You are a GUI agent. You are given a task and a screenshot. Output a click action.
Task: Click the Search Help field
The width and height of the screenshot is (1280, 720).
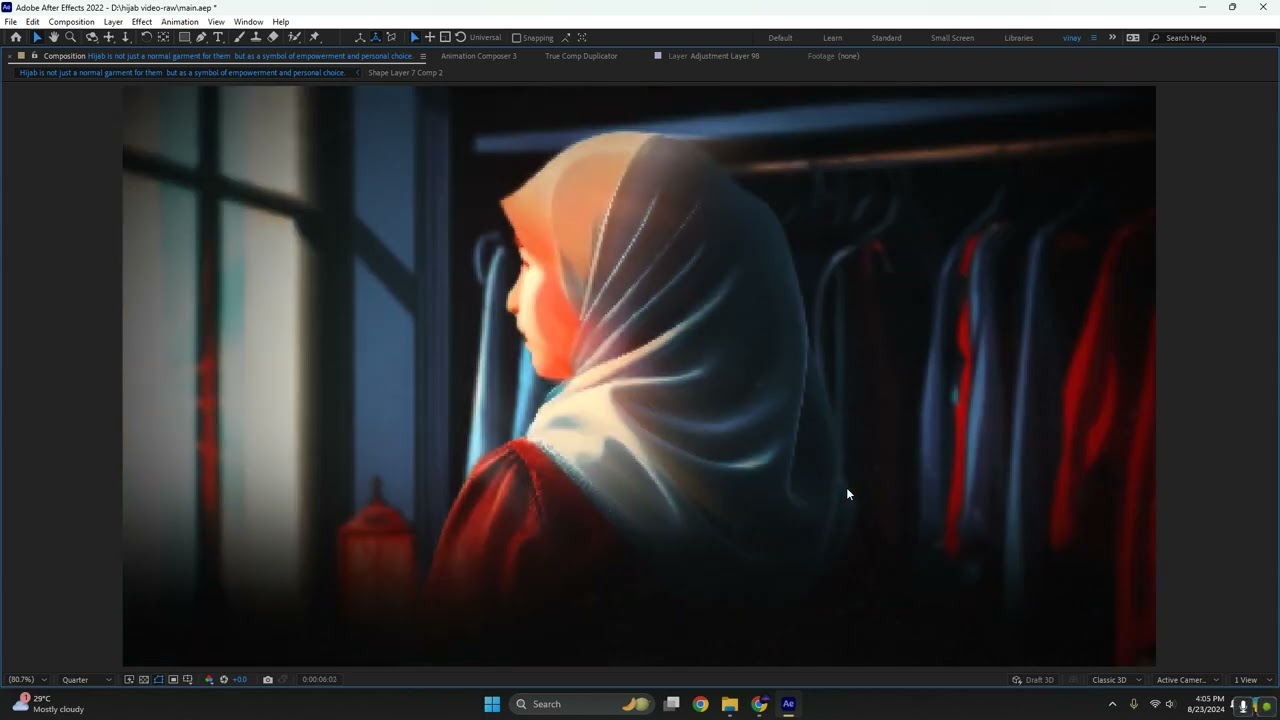pyautogui.click(x=1213, y=38)
